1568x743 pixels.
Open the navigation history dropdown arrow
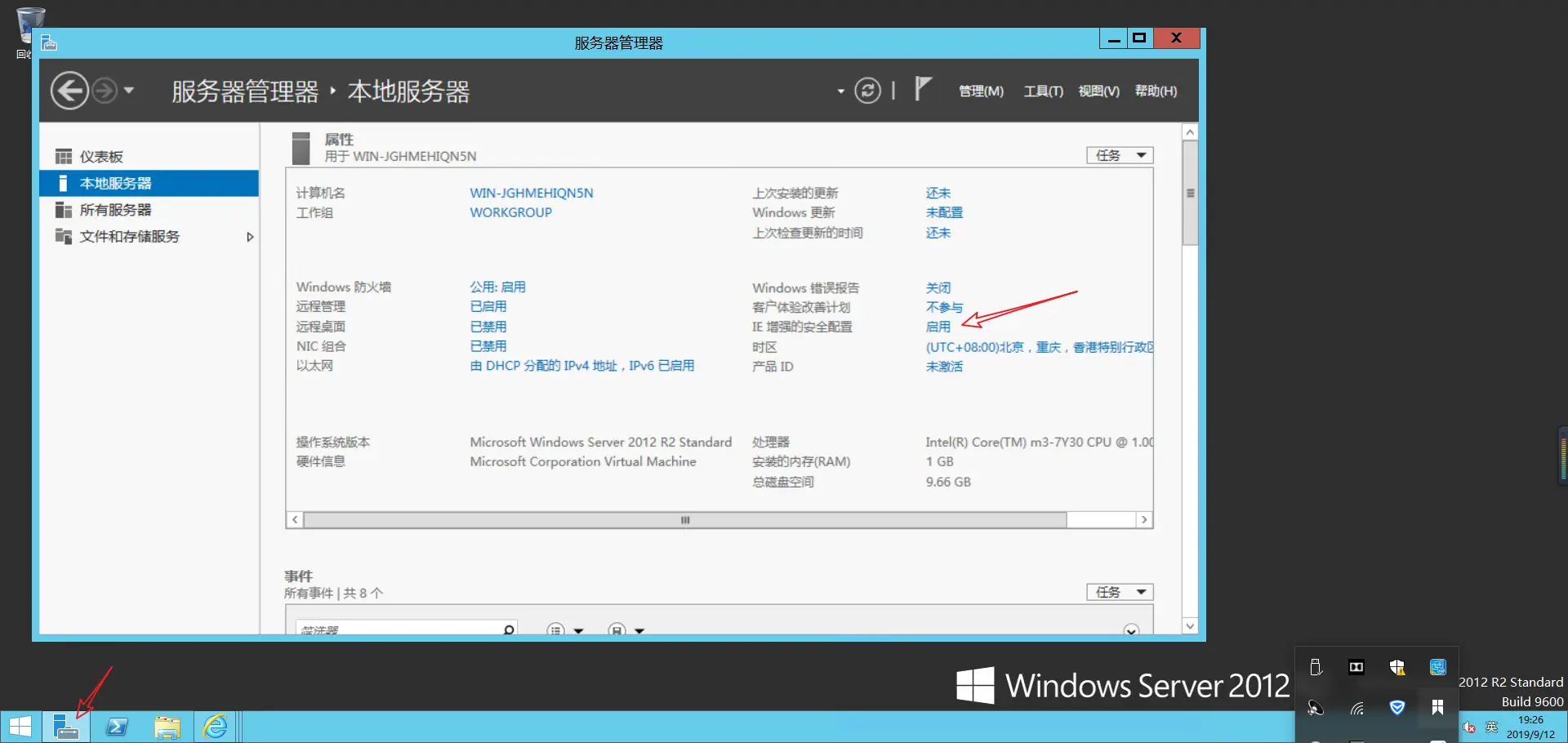coord(129,91)
